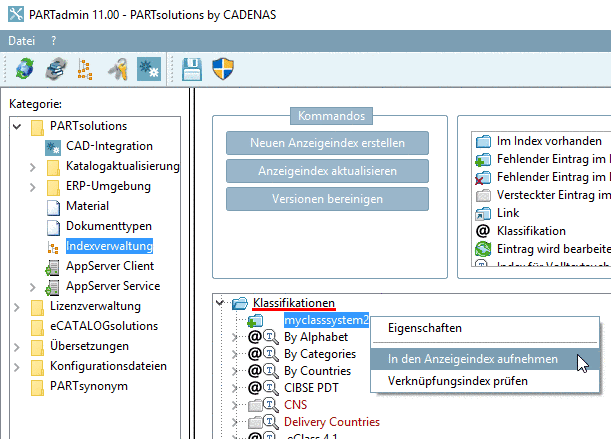The width and height of the screenshot is (611, 439).
Task: Expand the CNS classification entry
Action: tap(234, 405)
